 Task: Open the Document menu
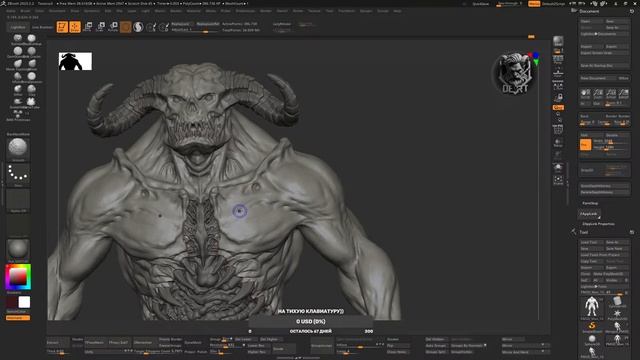57,11
